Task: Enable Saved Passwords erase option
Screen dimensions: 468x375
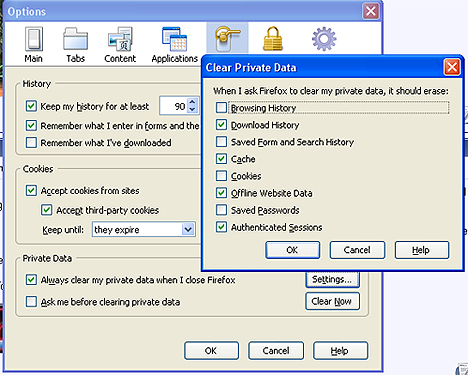Action: click(221, 210)
